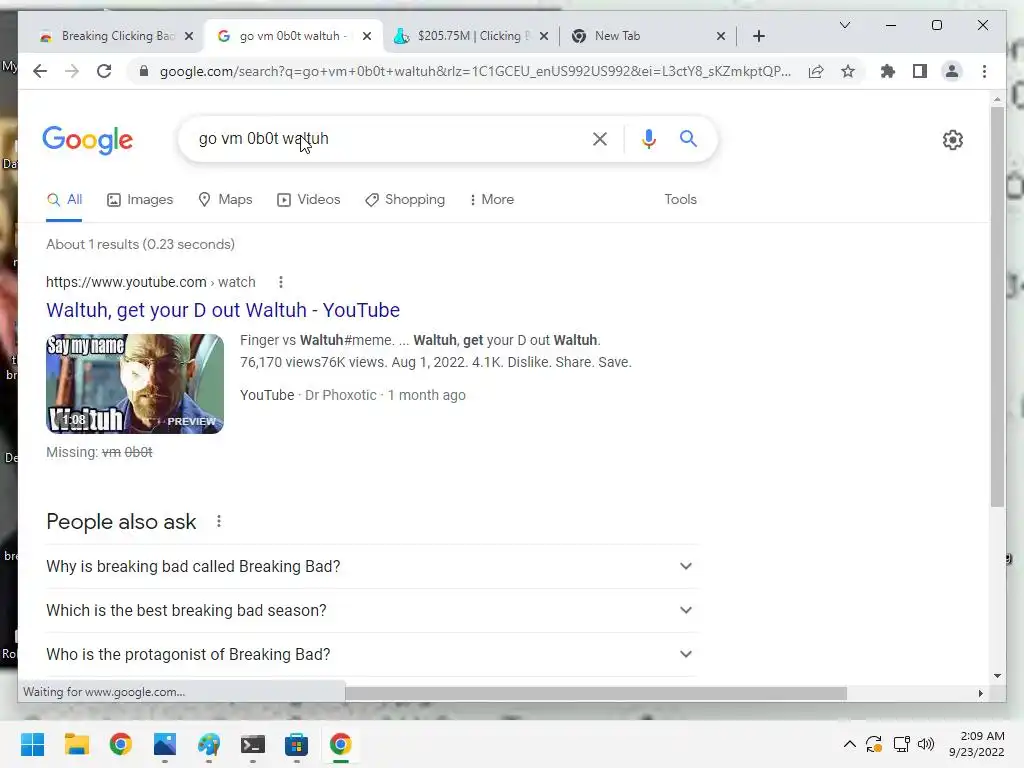Click the address bar URL
Viewport: 1024px width, 768px height.
tap(475, 71)
